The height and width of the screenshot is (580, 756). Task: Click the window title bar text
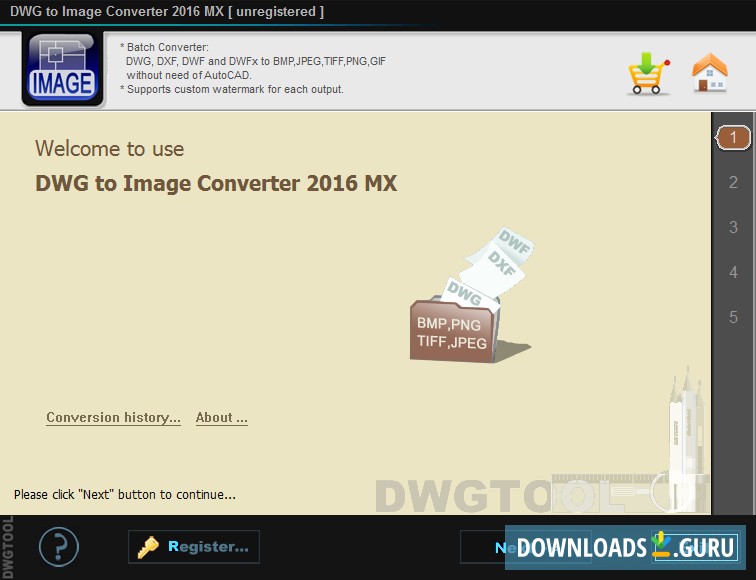(x=167, y=12)
